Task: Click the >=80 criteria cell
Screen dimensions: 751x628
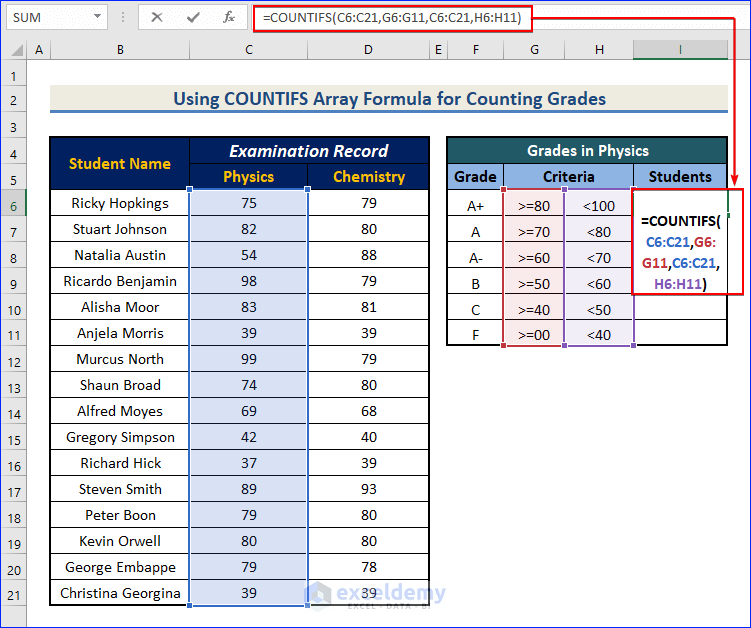Action: click(x=534, y=207)
